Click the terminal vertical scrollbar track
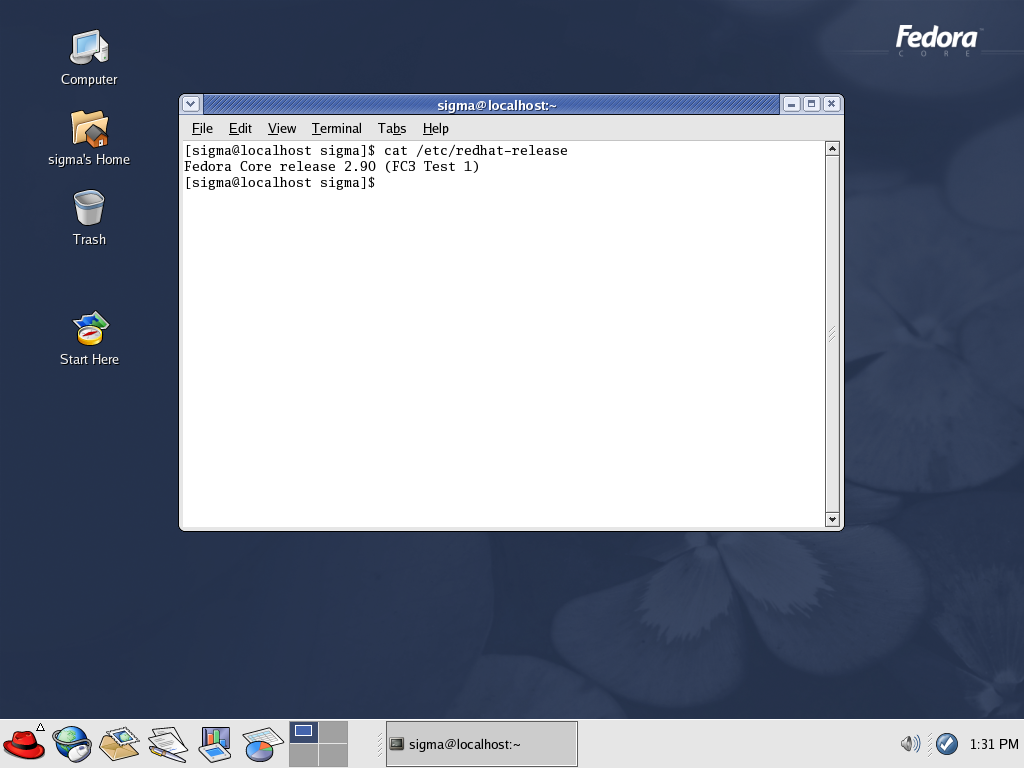 point(832,334)
